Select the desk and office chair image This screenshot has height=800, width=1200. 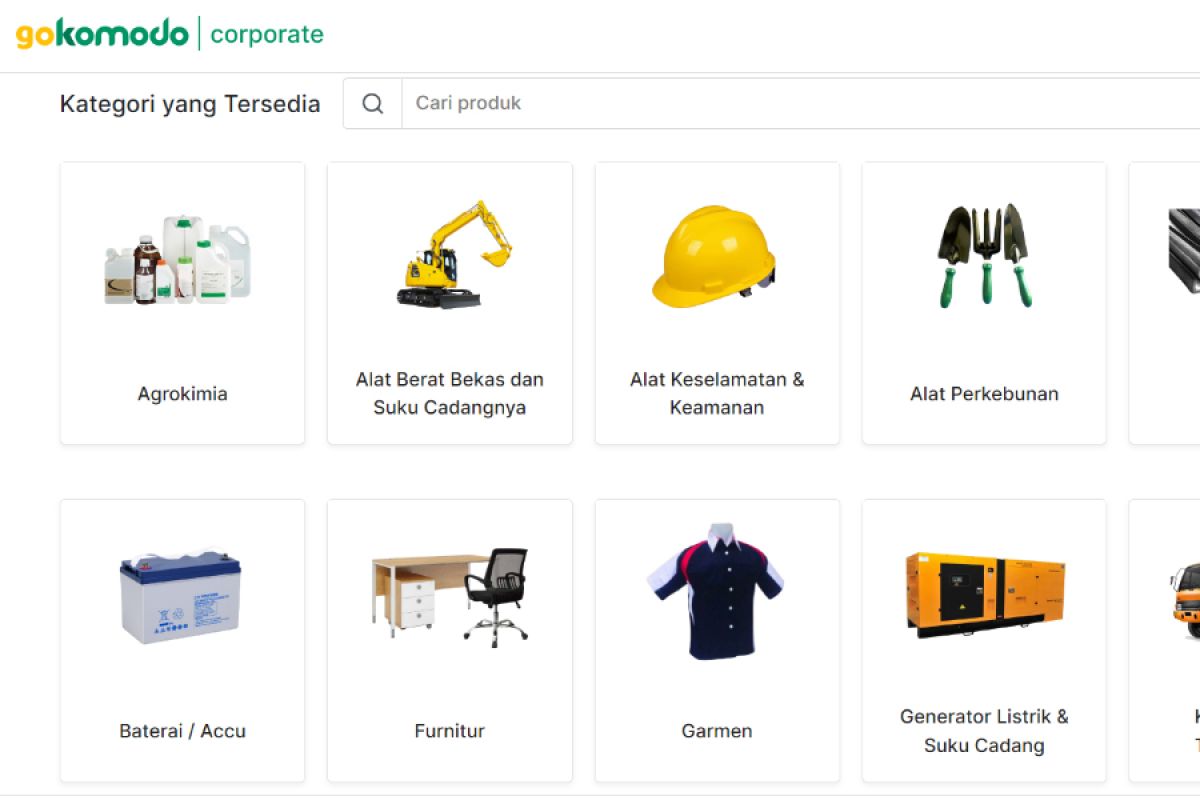pyautogui.click(x=450, y=596)
